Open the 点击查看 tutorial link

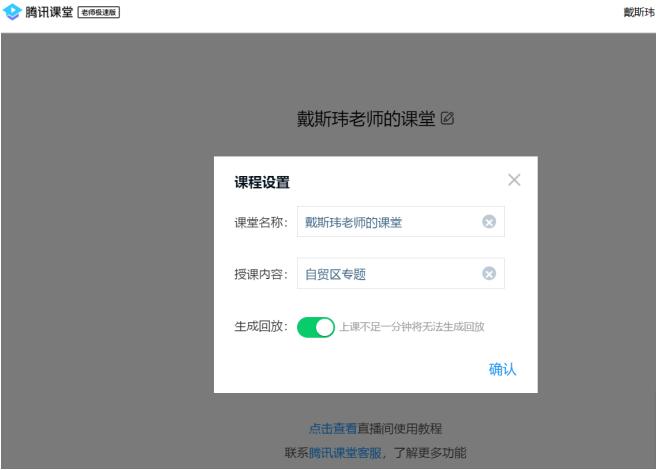(x=332, y=429)
